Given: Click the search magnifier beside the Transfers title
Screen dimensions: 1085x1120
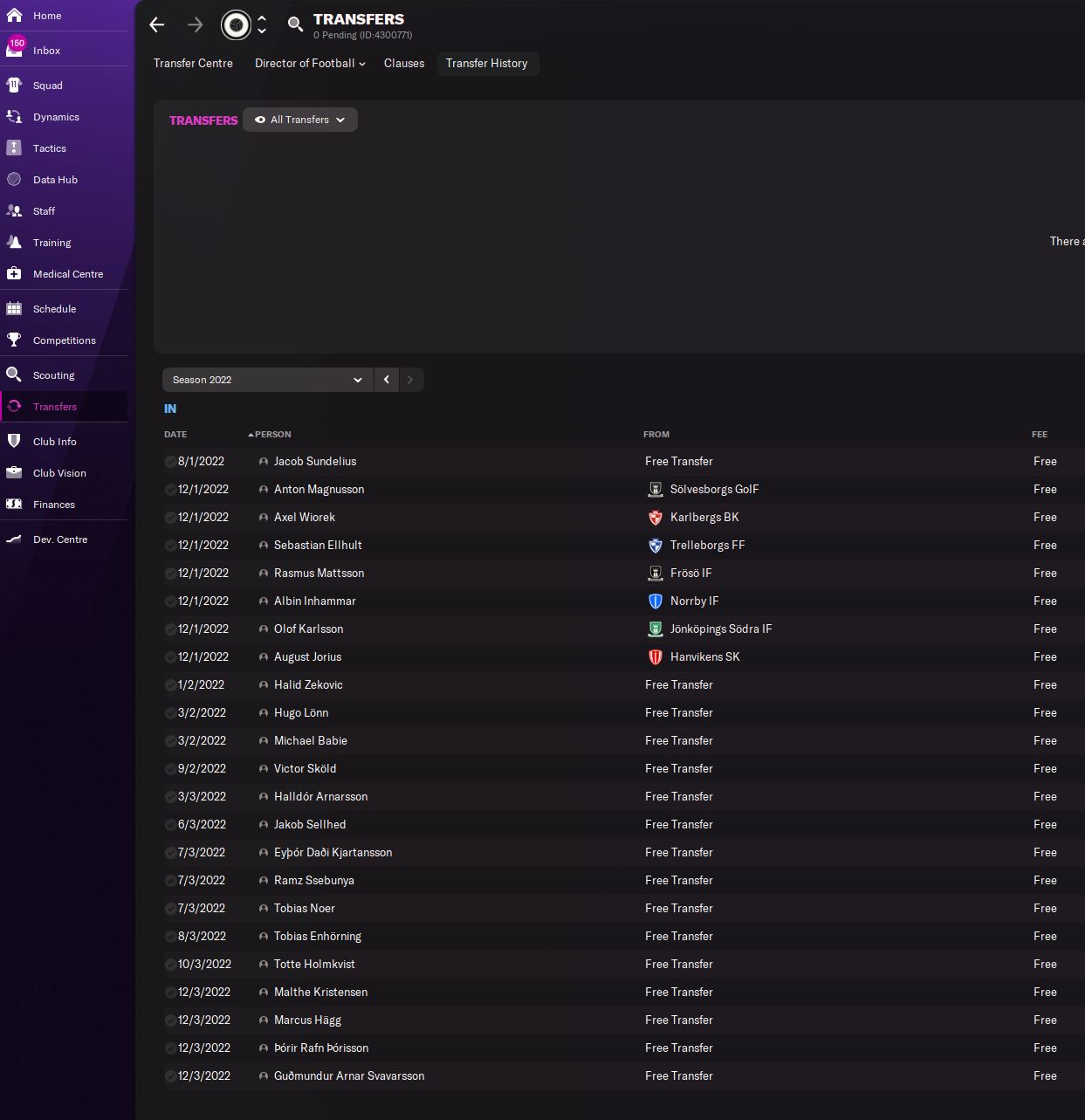Looking at the screenshot, I should [x=295, y=24].
